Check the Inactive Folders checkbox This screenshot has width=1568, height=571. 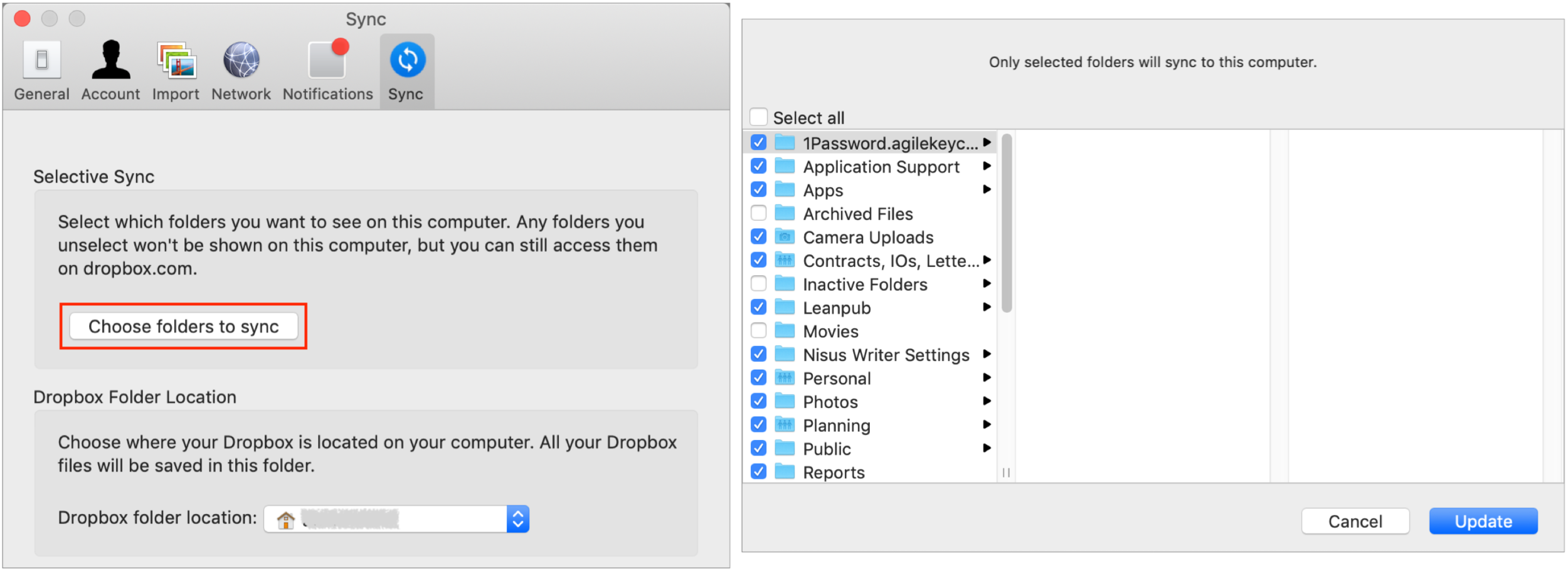click(x=758, y=283)
